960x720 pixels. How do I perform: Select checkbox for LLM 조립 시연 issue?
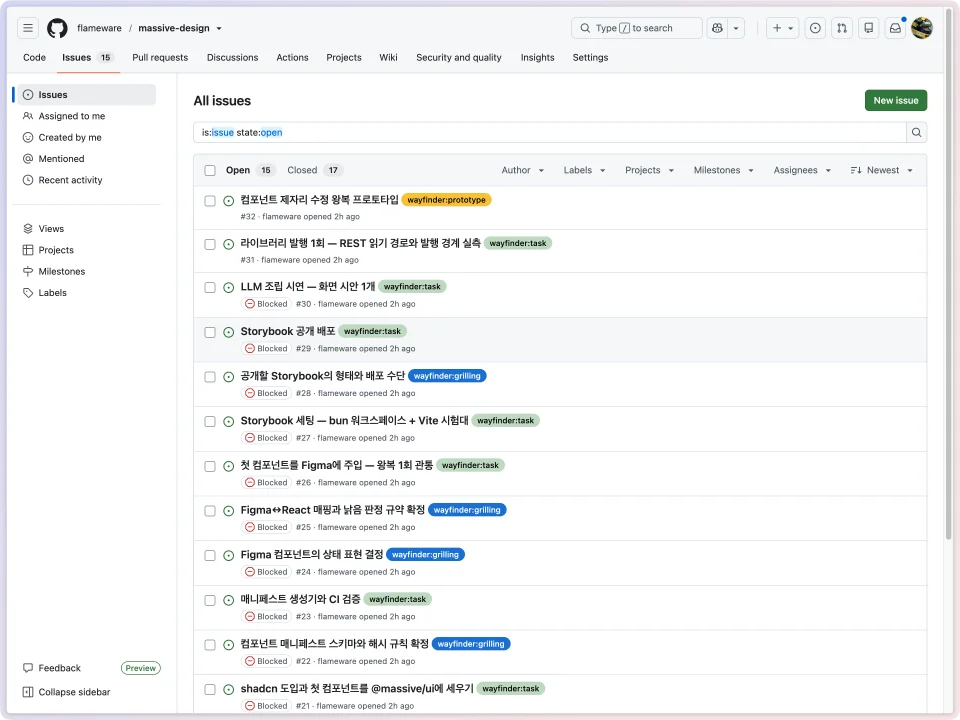pos(210,287)
